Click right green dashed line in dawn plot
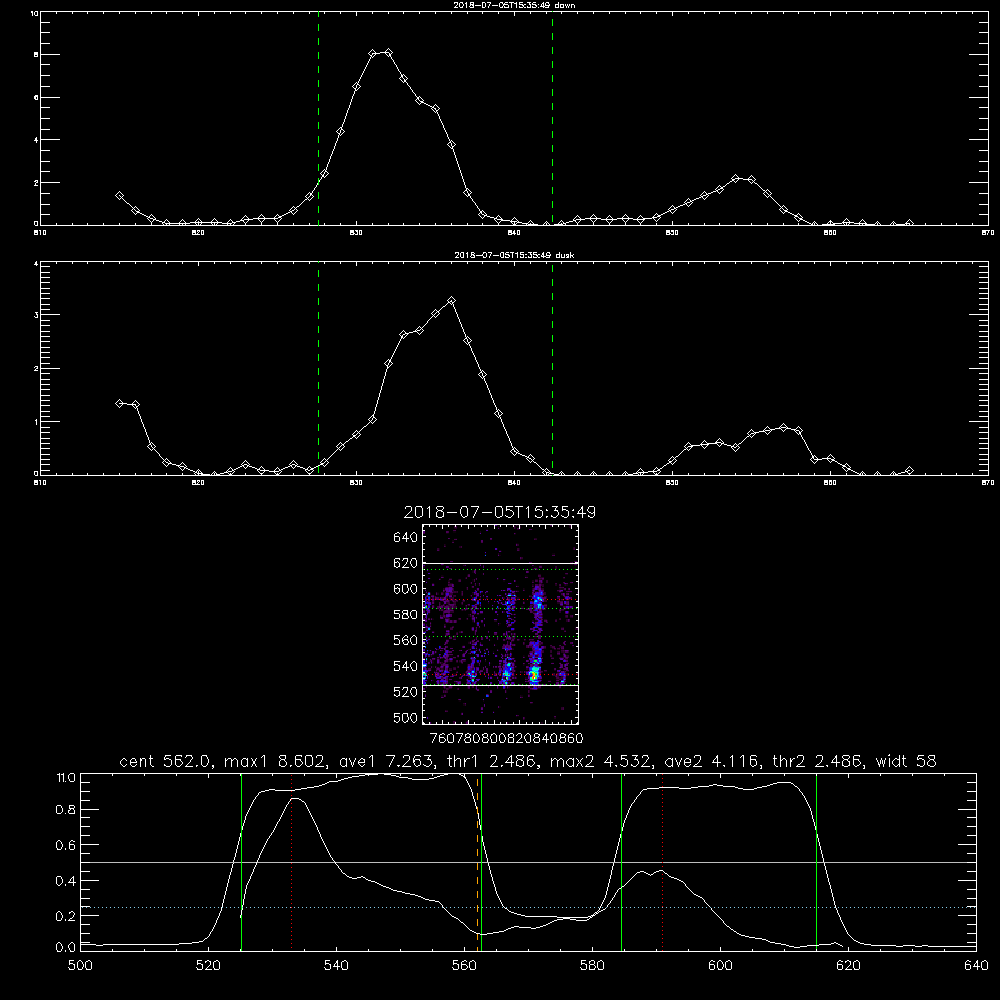 coord(552,118)
